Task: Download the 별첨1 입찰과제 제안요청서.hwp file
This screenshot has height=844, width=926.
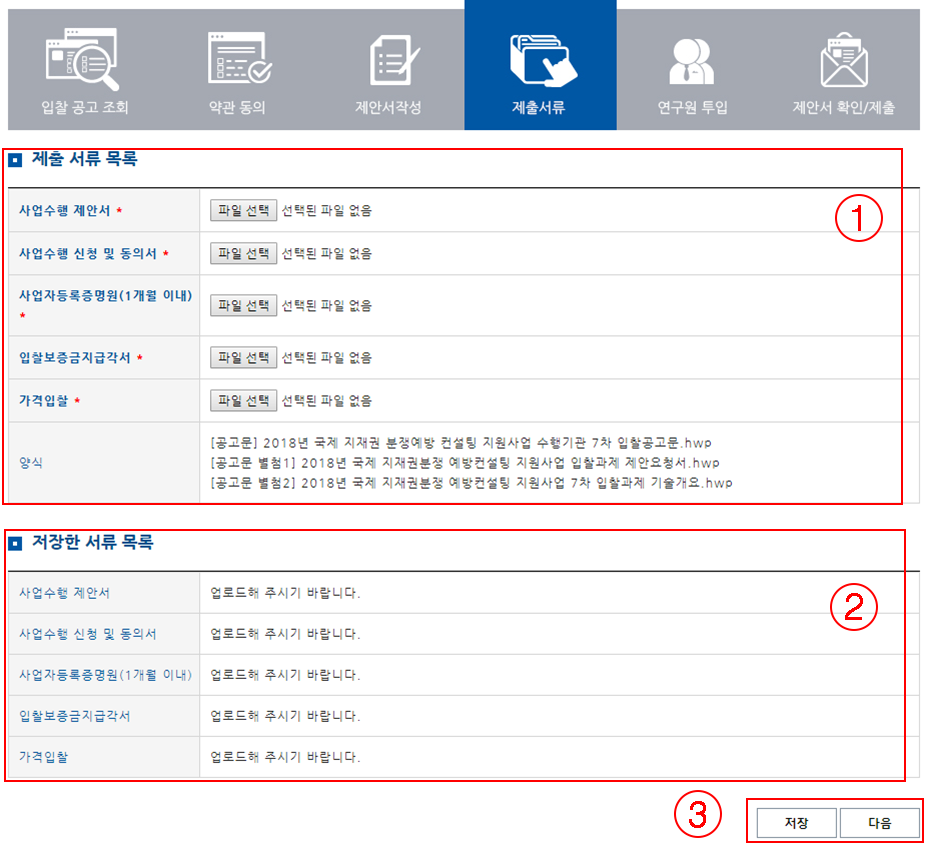Action: 464,463
